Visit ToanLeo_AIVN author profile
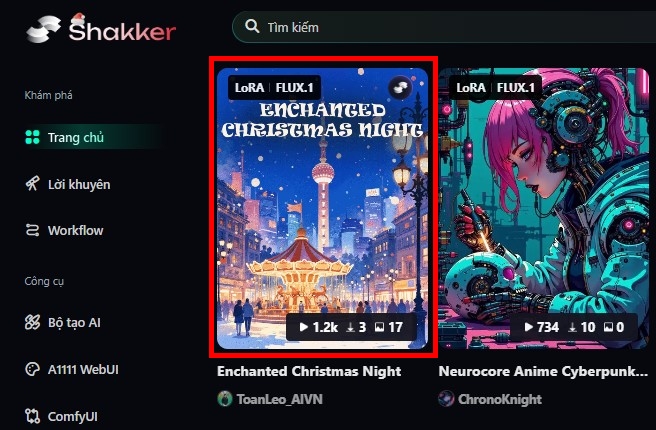 [x=279, y=399]
